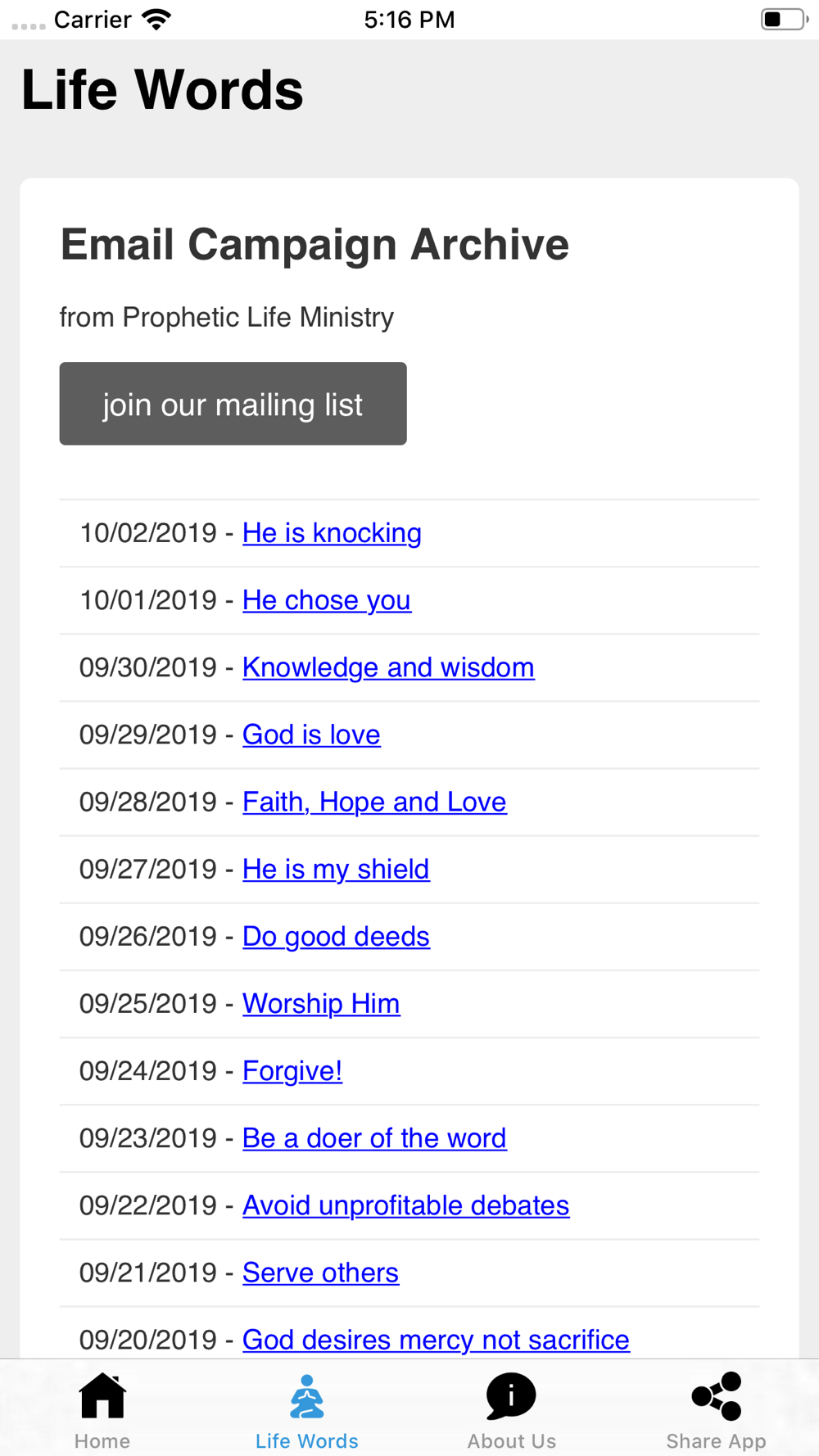This screenshot has width=819, height=1456.
Task: Open the "He chose you" link
Action: click(326, 600)
